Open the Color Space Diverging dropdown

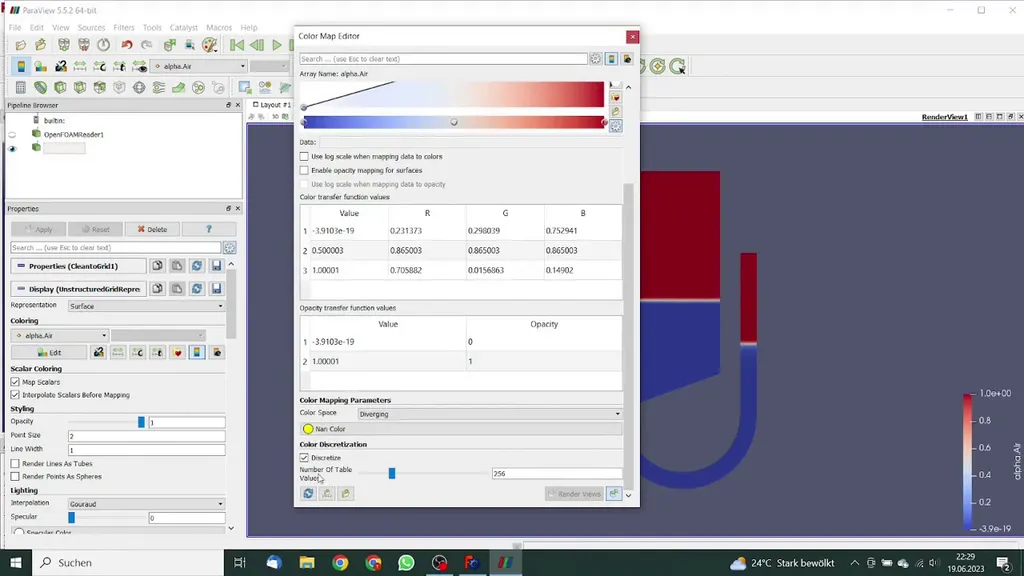coord(491,414)
